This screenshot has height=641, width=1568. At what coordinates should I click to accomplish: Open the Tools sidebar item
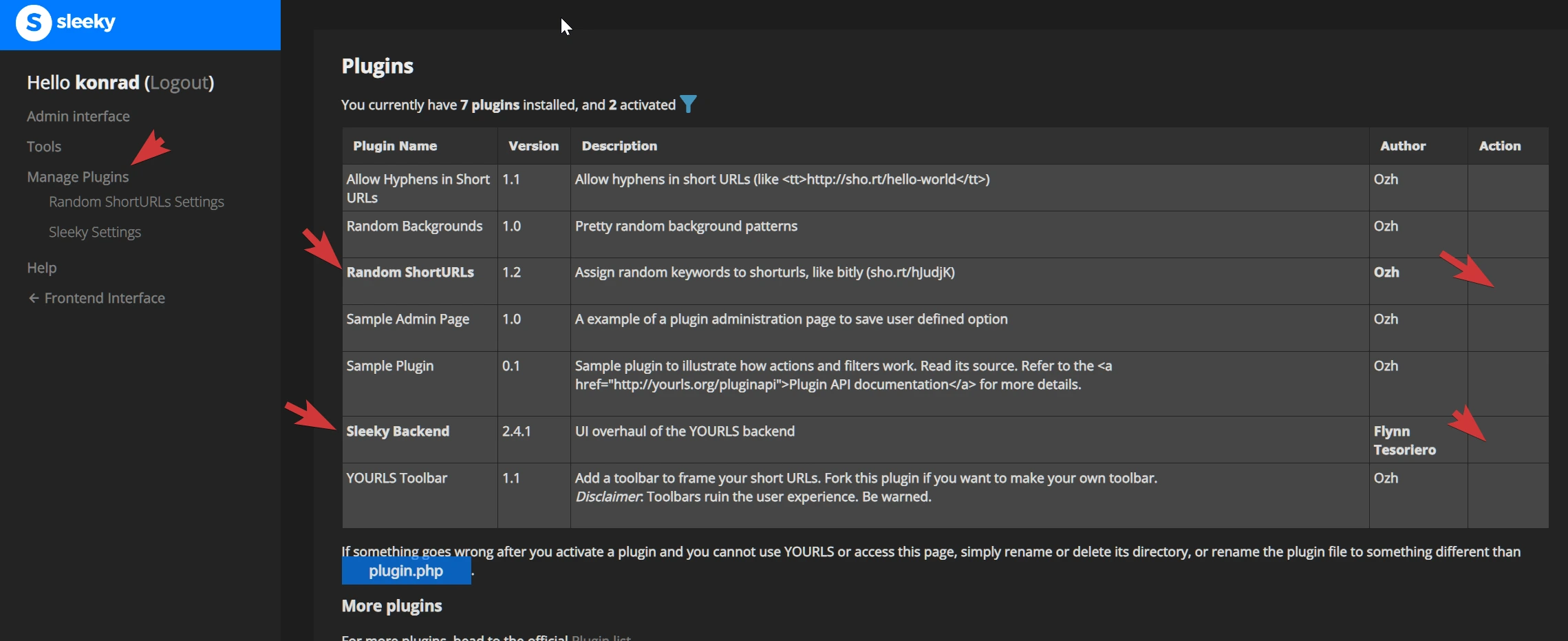(44, 147)
